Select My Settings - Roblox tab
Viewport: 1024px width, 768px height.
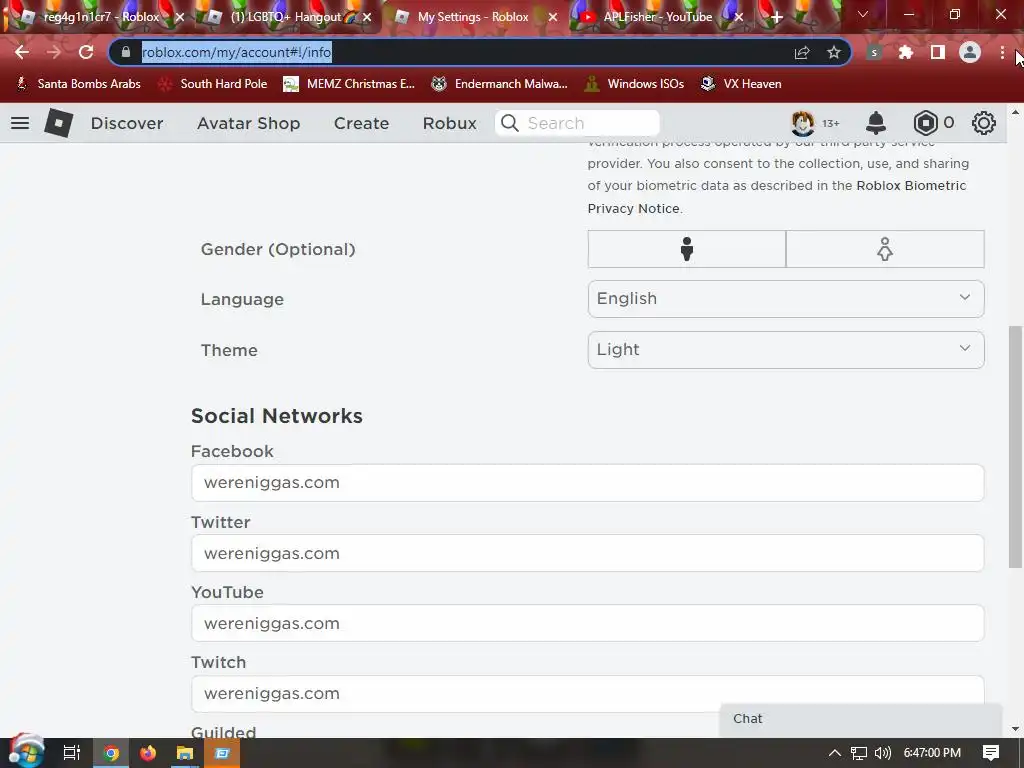click(473, 17)
